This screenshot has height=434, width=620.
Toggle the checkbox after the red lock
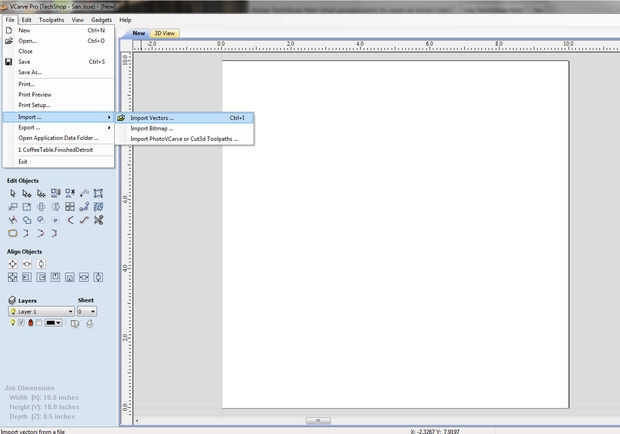click(39, 323)
